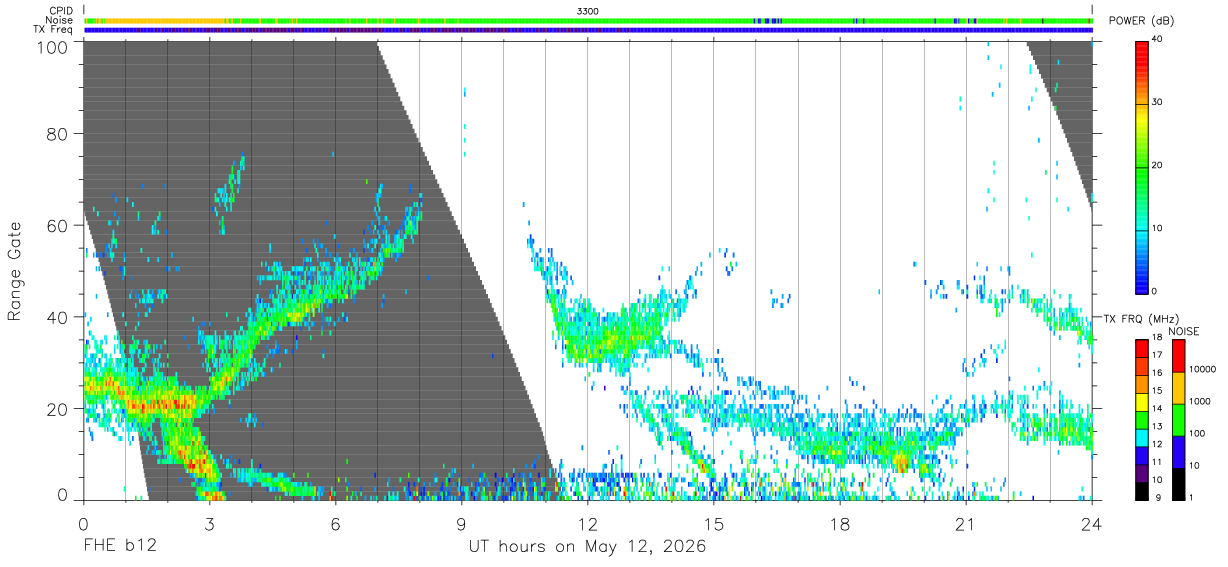Image resolution: width=1228 pixels, height=567 pixels.
Task: Click x-axis tick label 3
Action: 209,523
